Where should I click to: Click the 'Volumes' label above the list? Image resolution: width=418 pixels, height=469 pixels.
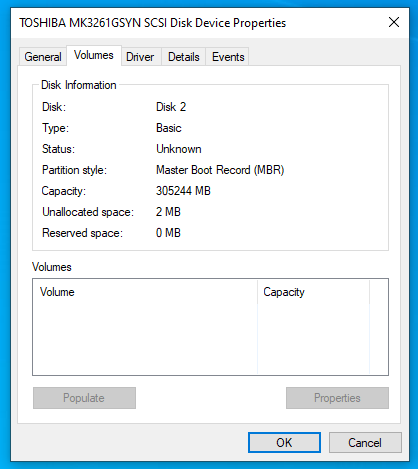[52, 267]
